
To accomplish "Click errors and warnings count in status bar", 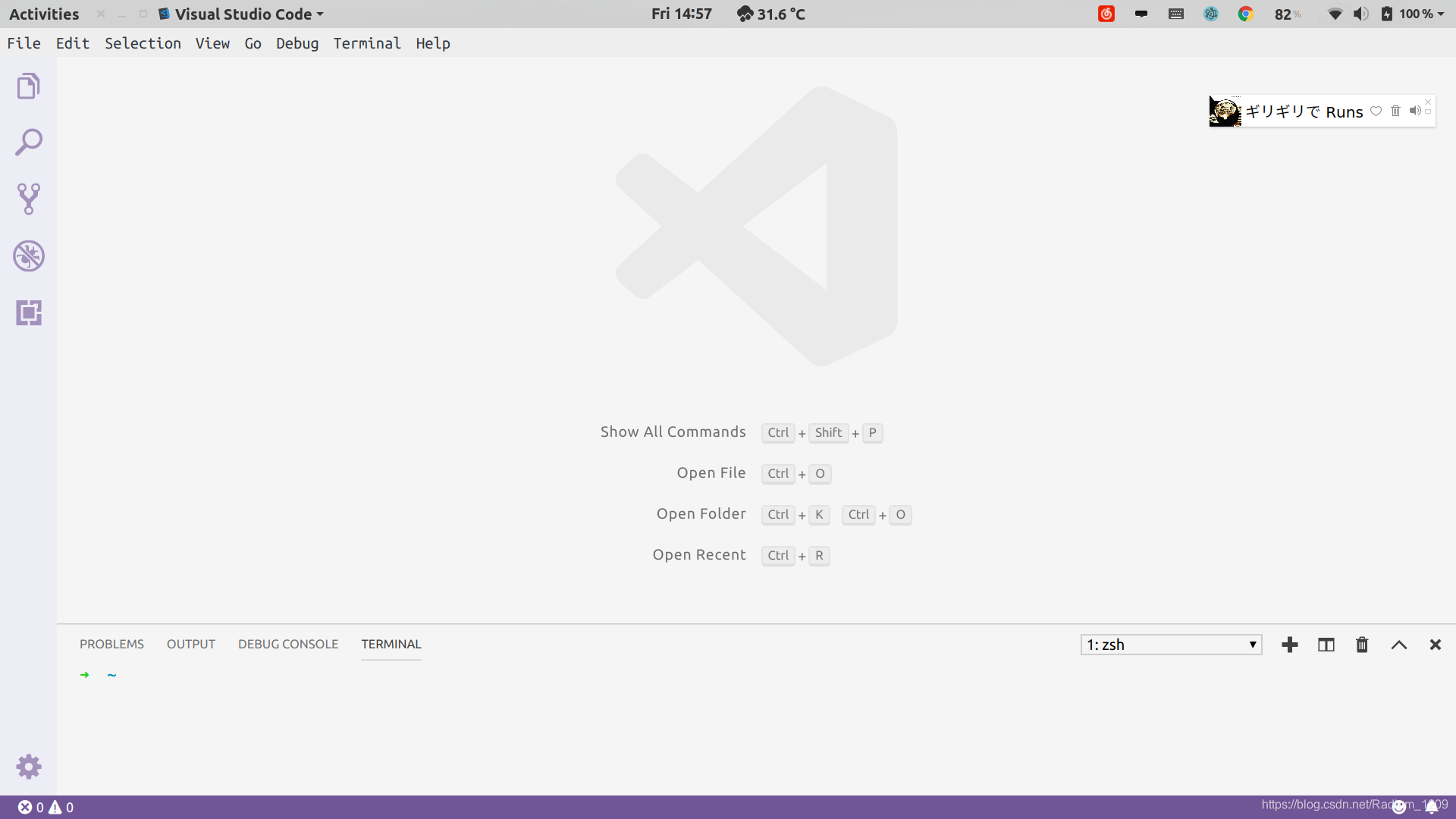I will click(x=45, y=808).
